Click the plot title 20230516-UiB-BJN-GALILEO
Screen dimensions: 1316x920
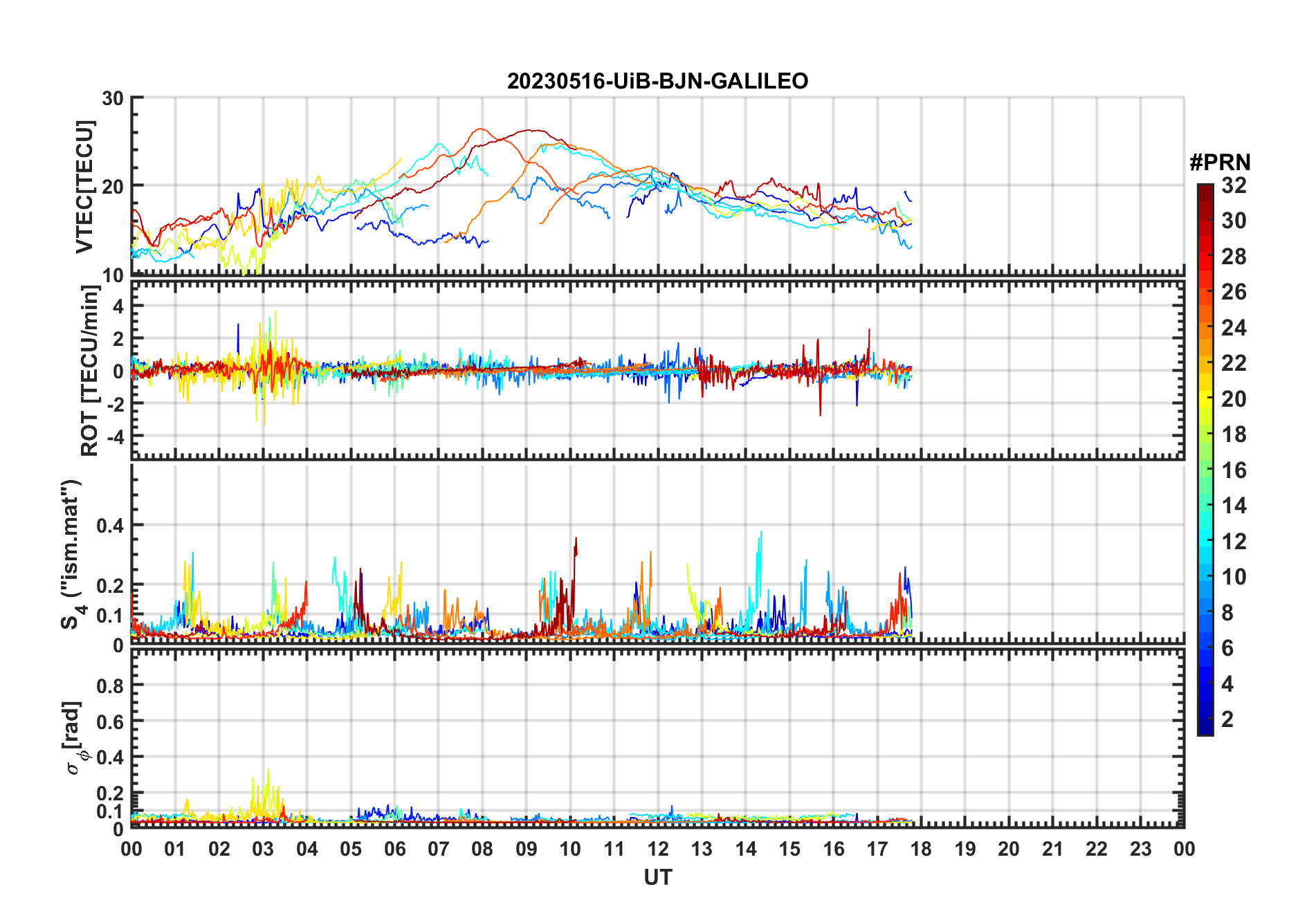(657, 81)
